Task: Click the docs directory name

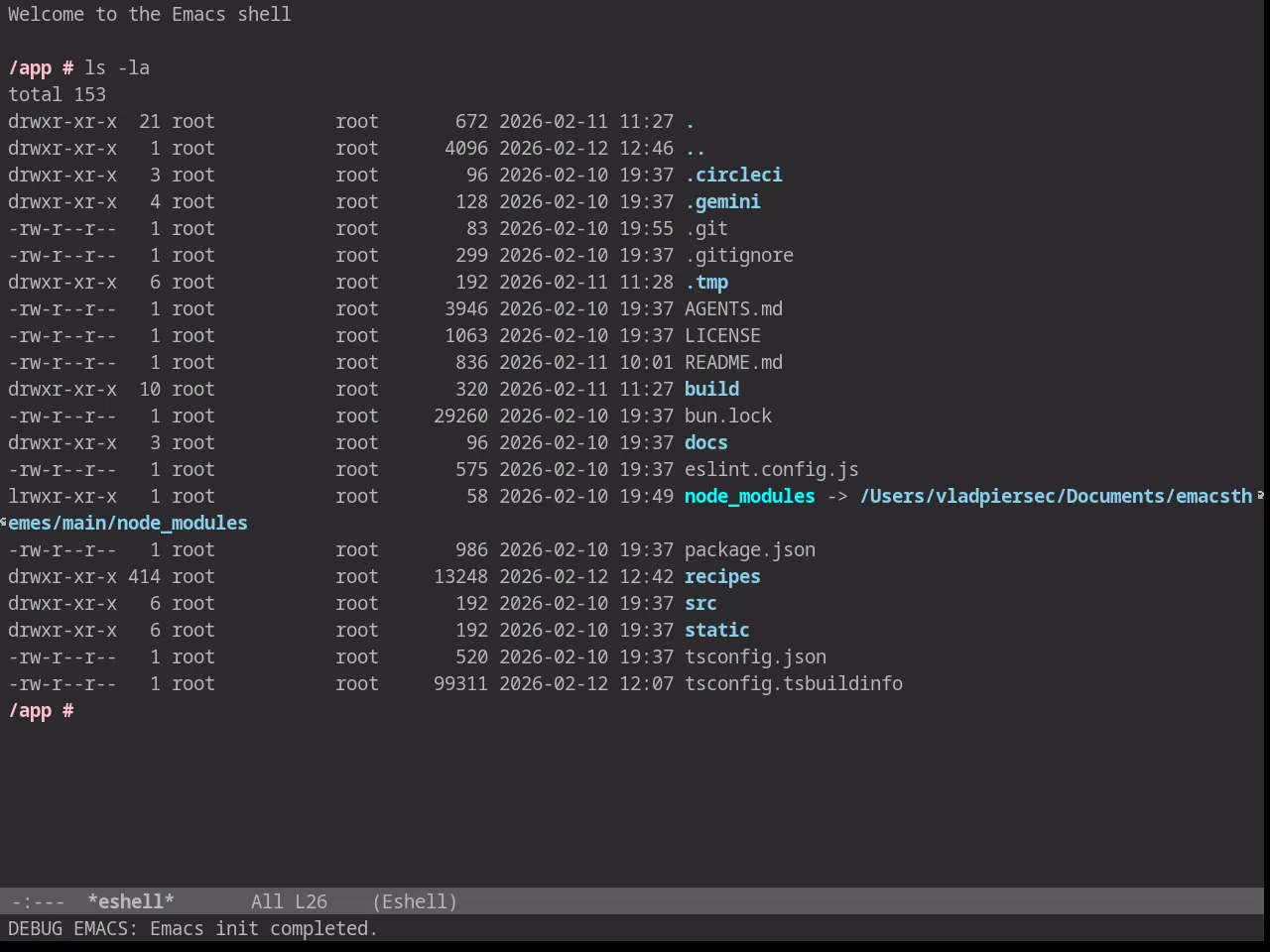Action: pyautogui.click(x=706, y=442)
